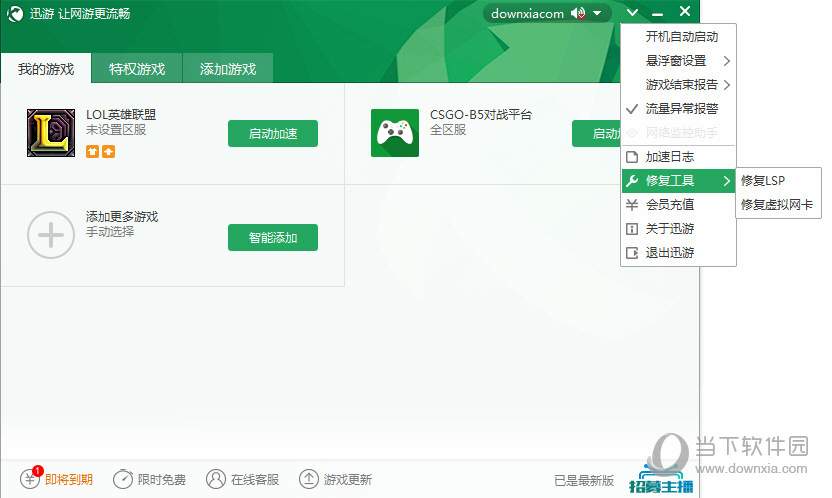Collapse the main menu chevron in title bar
The width and height of the screenshot is (832, 498).
click(x=631, y=12)
